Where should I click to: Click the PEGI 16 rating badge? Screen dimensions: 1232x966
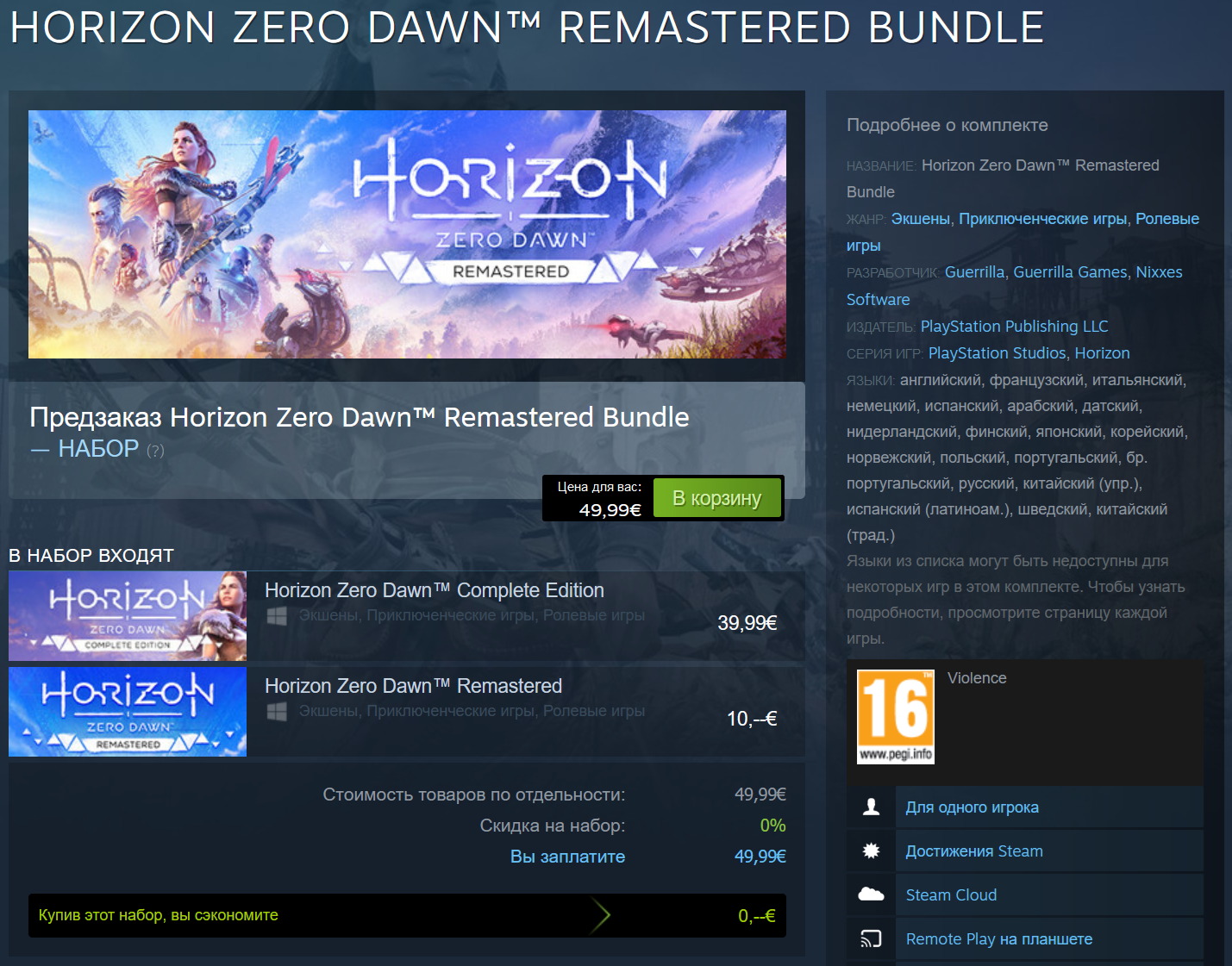coord(896,717)
